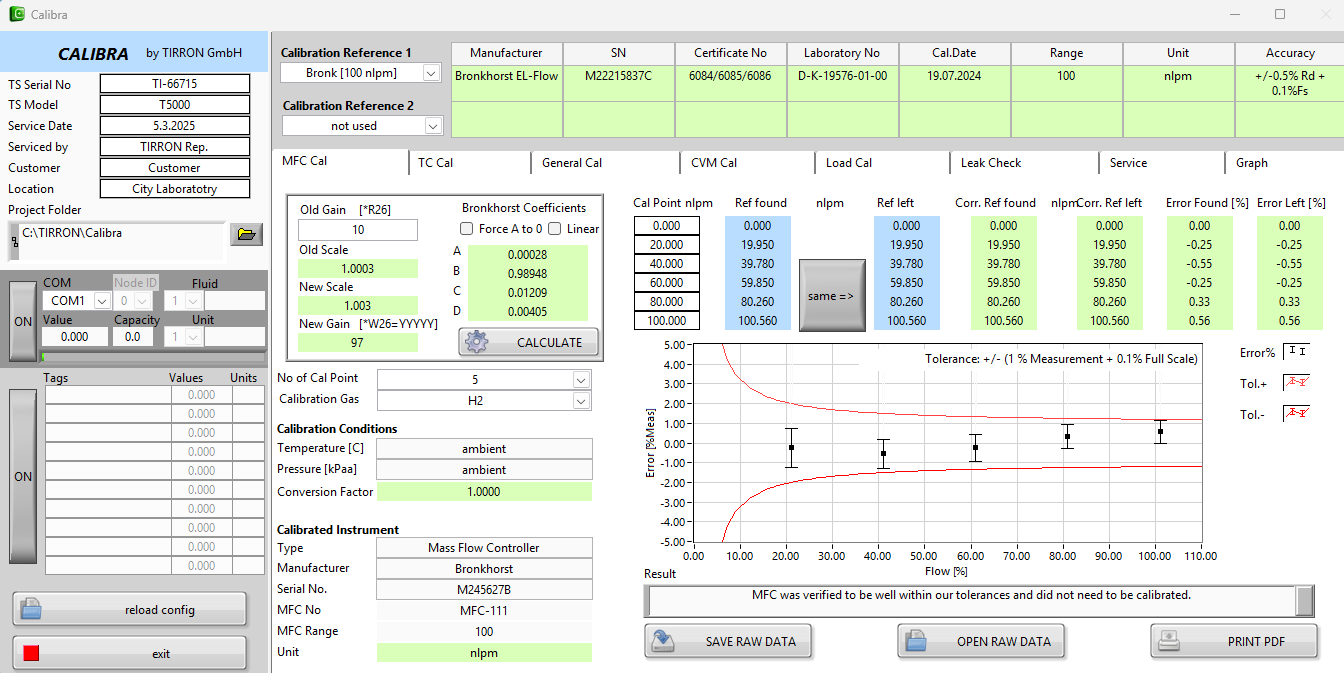Expand the Calibration Gas H2 dropdown
The height and width of the screenshot is (673, 1344).
point(581,401)
